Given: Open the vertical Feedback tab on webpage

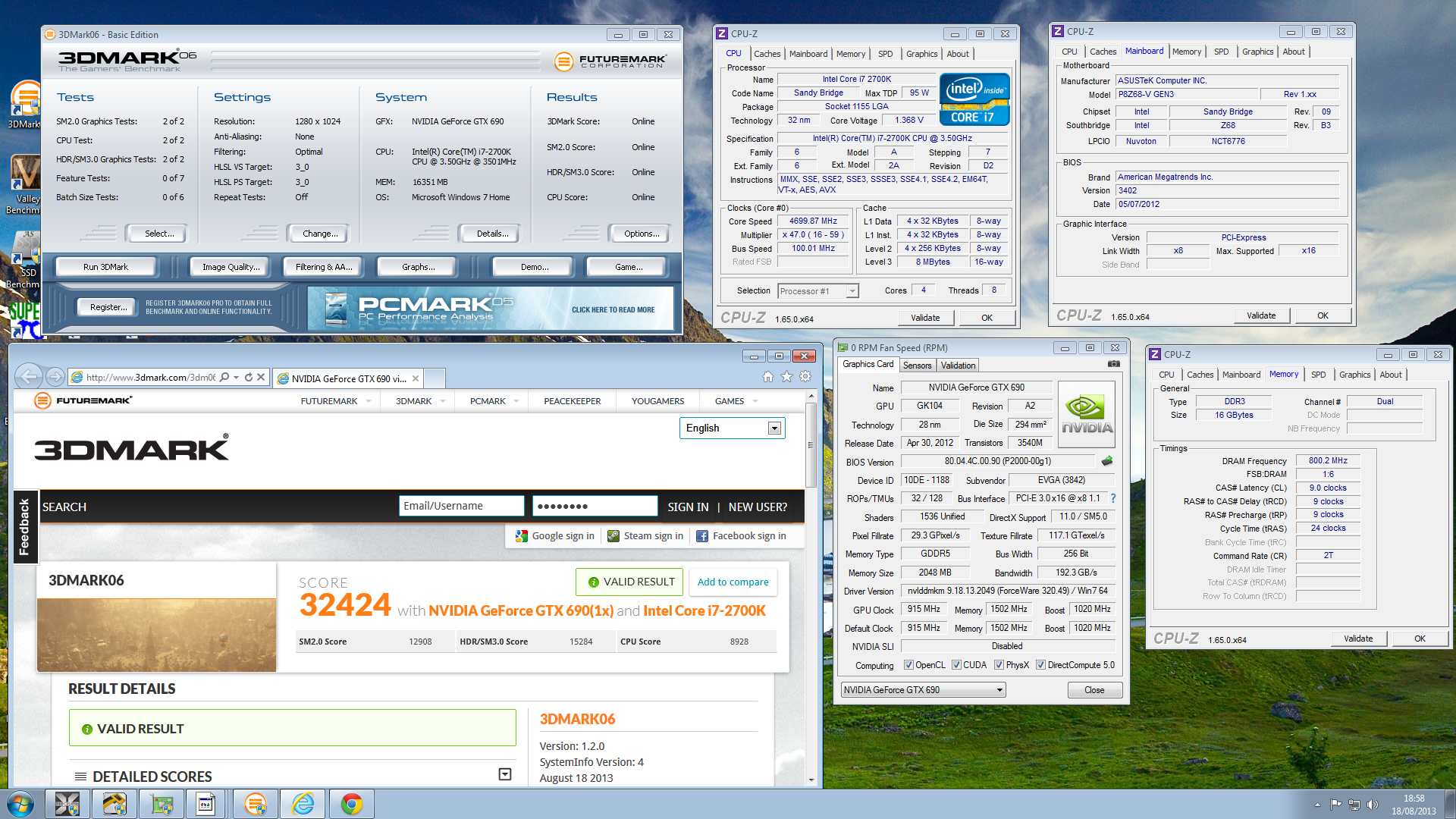Looking at the screenshot, I should (x=24, y=526).
